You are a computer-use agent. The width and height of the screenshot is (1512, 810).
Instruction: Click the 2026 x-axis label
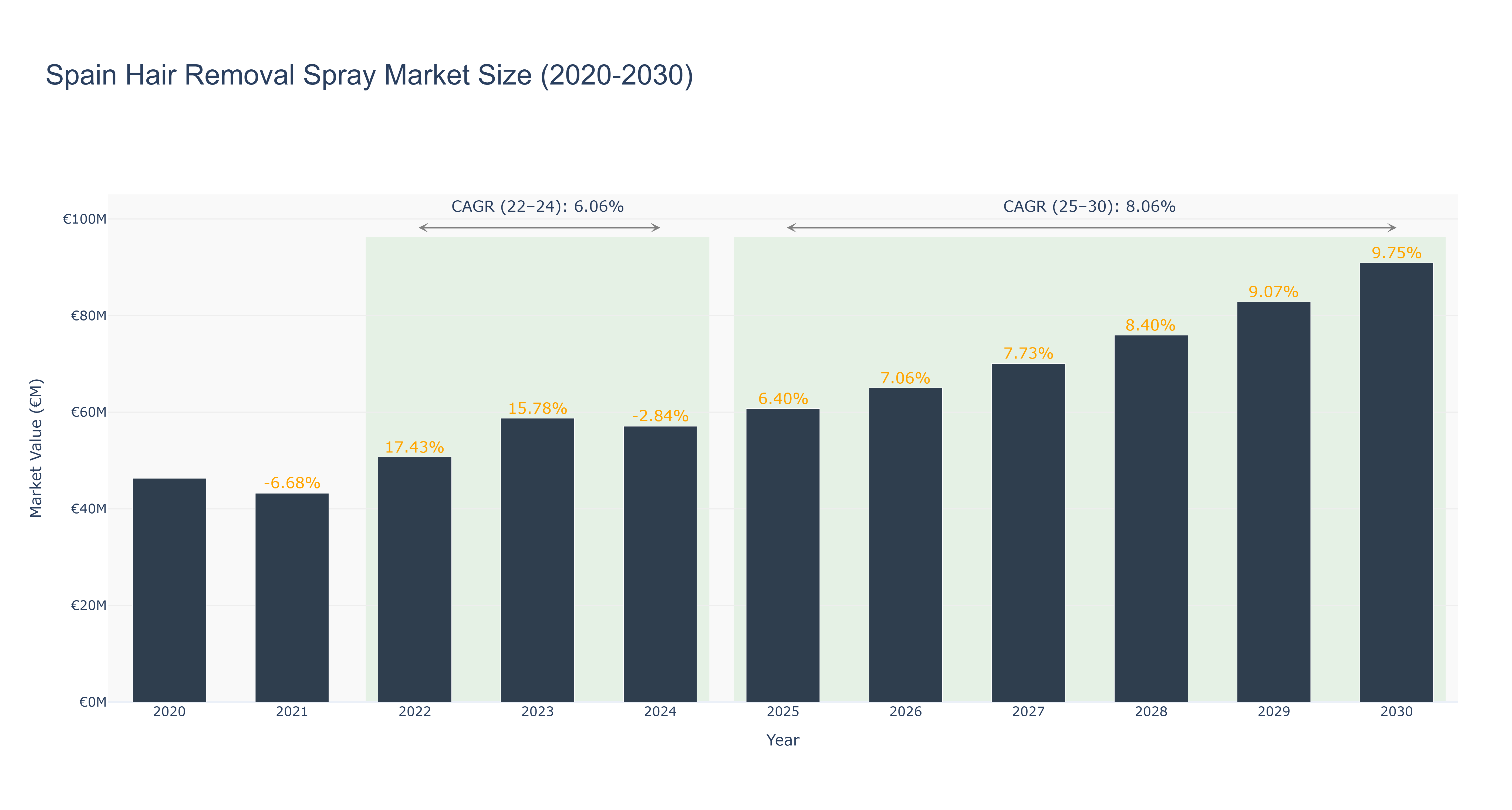905,712
